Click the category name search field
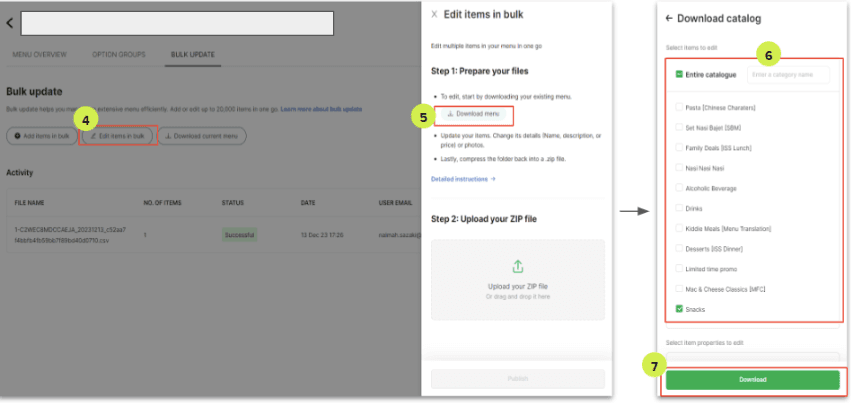 click(789, 75)
